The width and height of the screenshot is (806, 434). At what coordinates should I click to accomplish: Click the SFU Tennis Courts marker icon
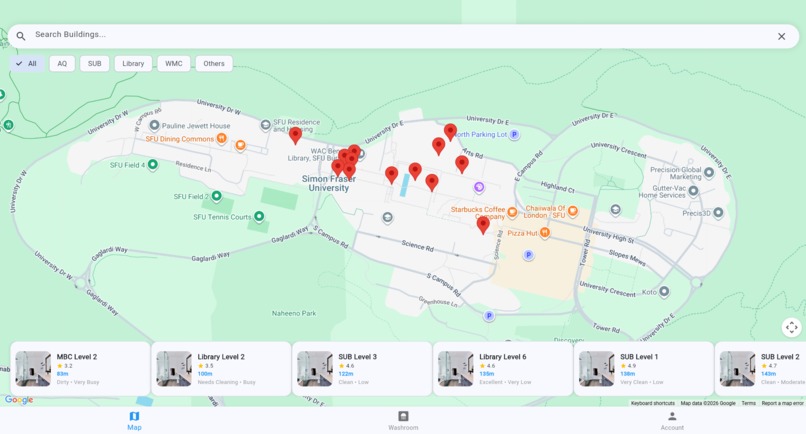259,216
